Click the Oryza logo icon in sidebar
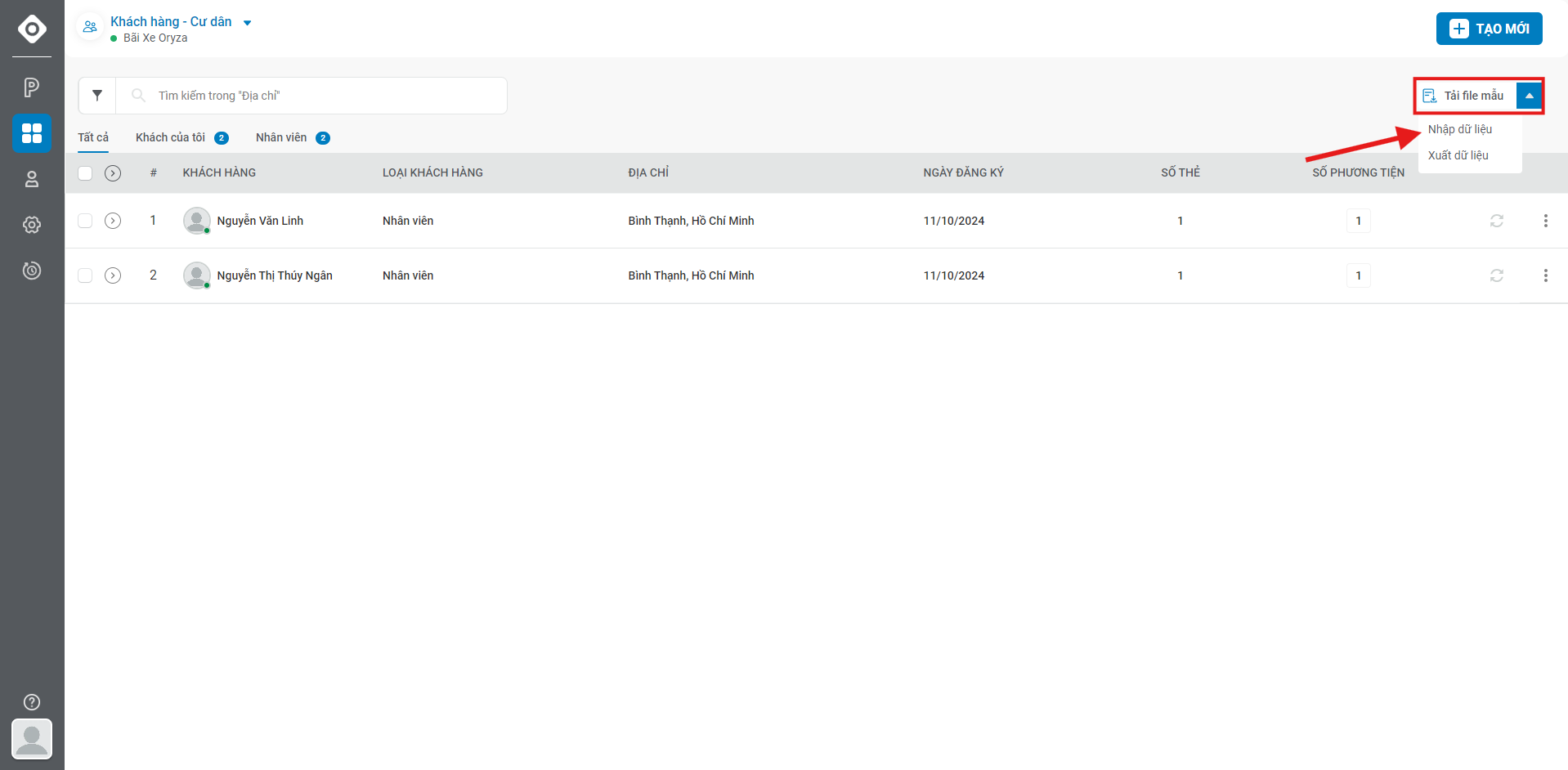The height and width of the screenshot is (770, 1568). pyautogui.click(x=32, y=29)
